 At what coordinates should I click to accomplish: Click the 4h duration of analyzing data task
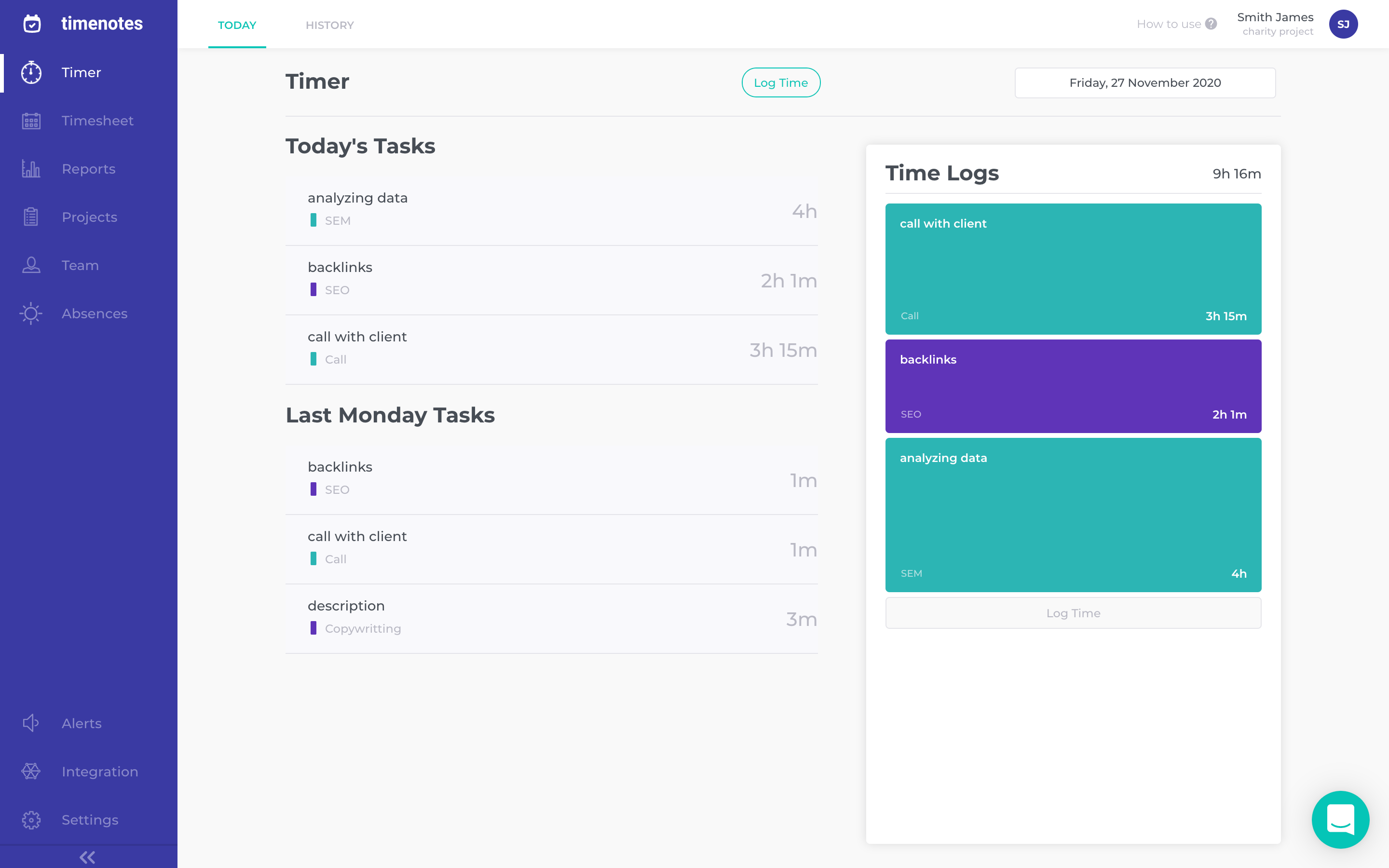[804, 211]
